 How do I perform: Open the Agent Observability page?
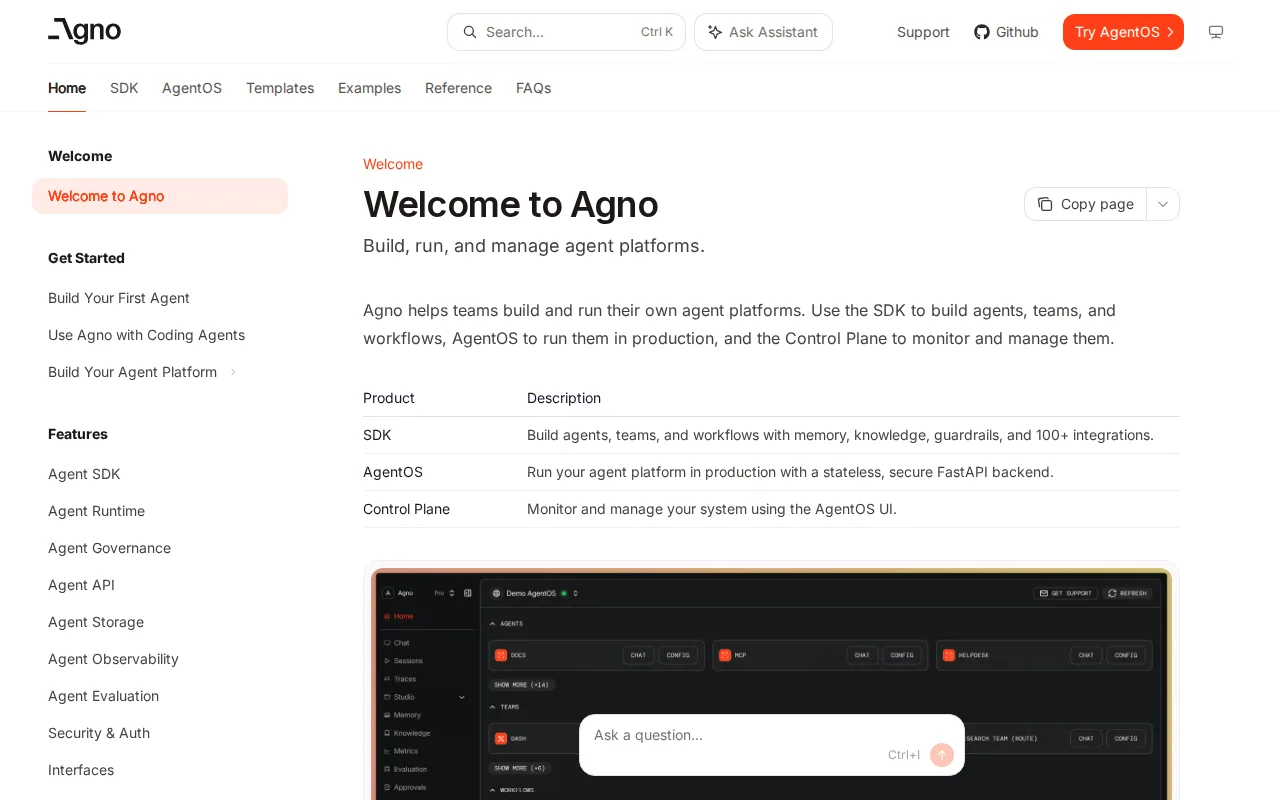[x=113, y=659]
